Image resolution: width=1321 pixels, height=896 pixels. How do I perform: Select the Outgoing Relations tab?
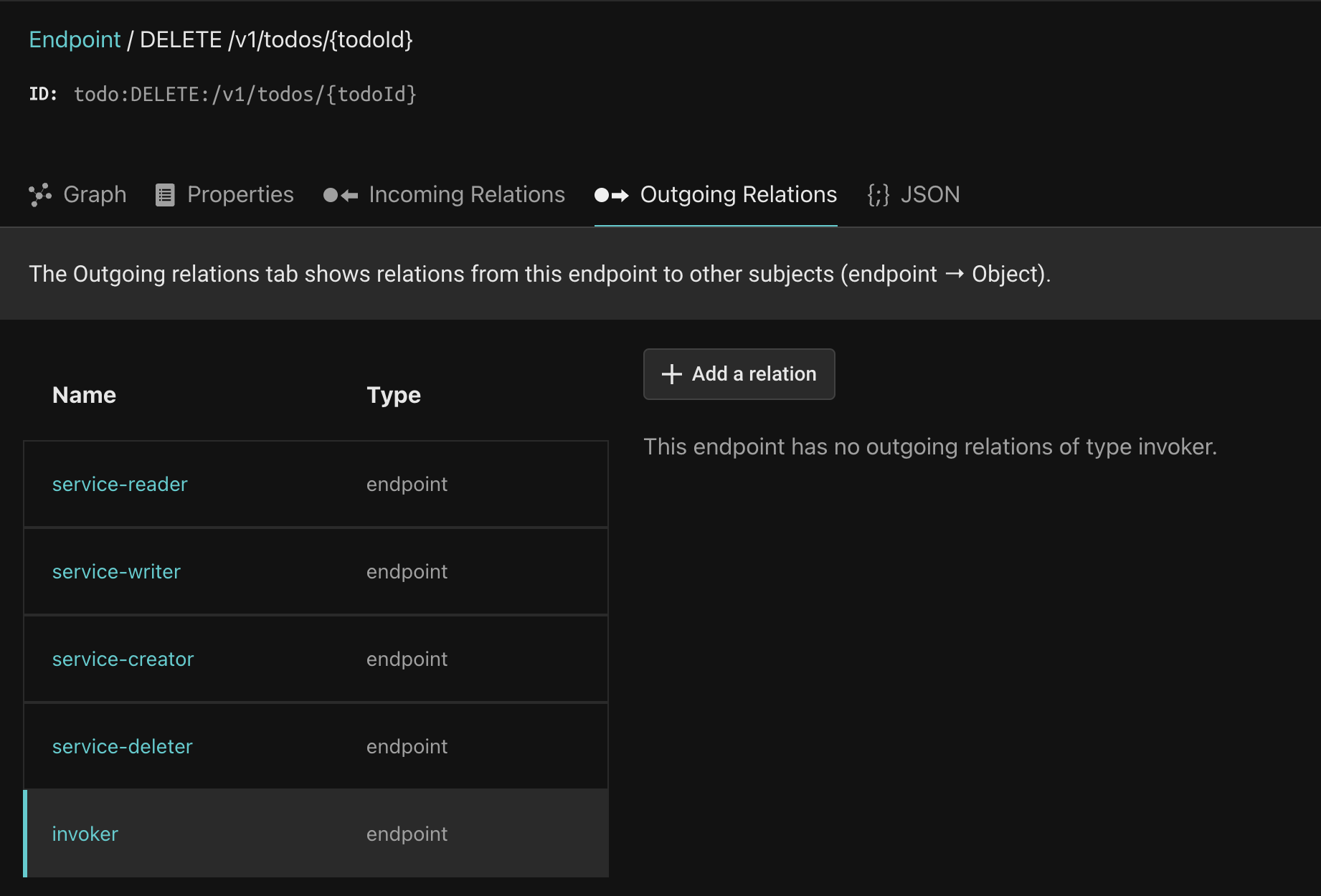pos(716,194)
